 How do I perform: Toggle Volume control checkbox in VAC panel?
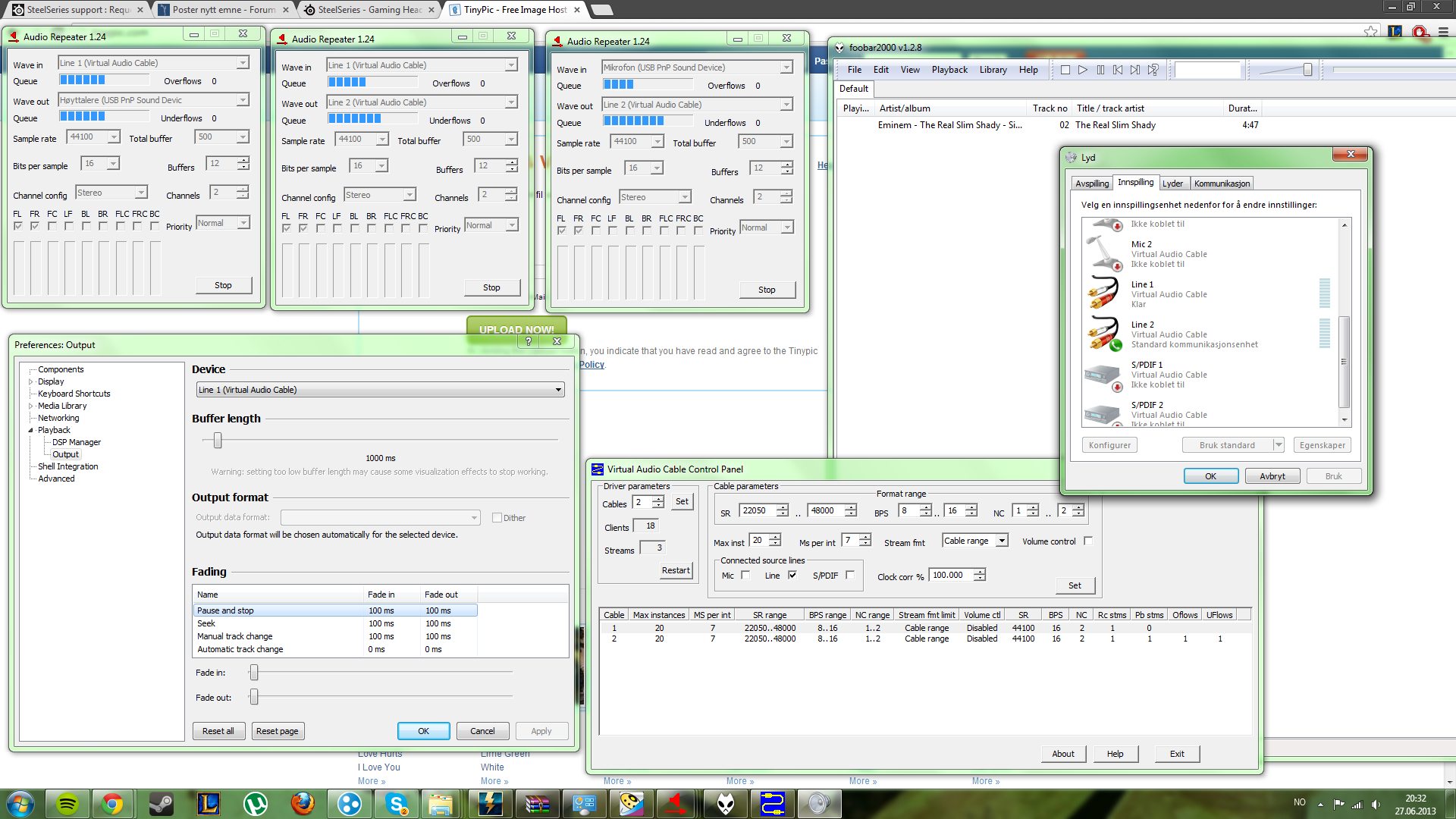point(1088,541)
